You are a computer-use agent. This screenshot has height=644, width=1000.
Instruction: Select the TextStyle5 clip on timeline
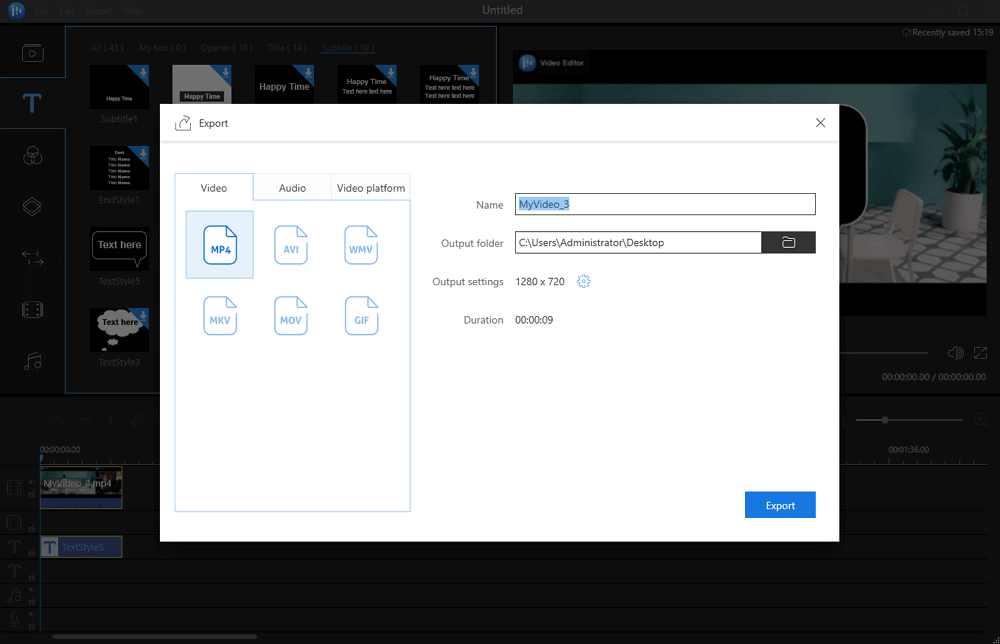[x=82, y=547]
